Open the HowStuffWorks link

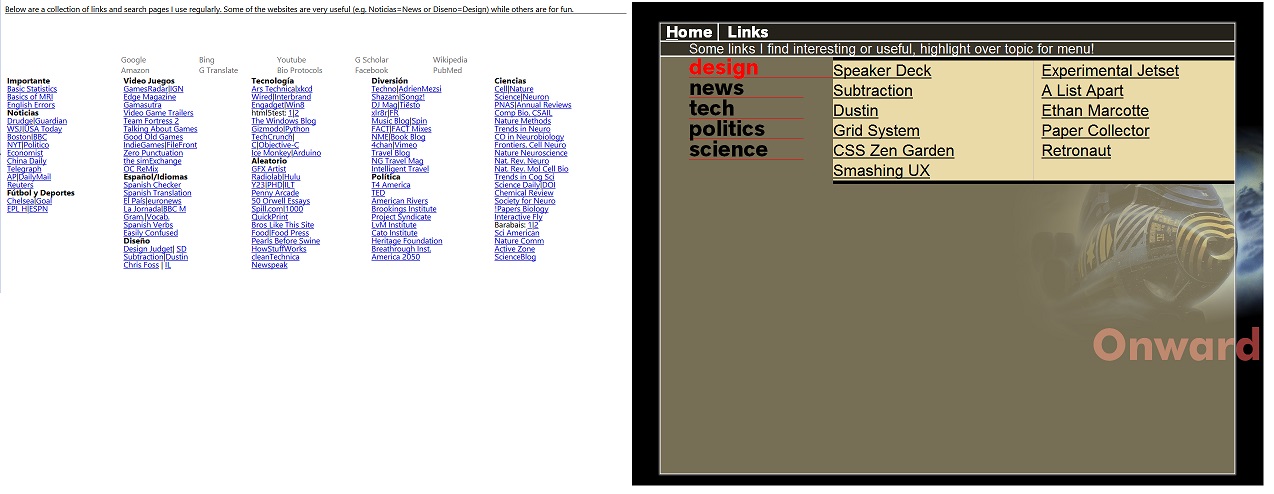point(279,249)
